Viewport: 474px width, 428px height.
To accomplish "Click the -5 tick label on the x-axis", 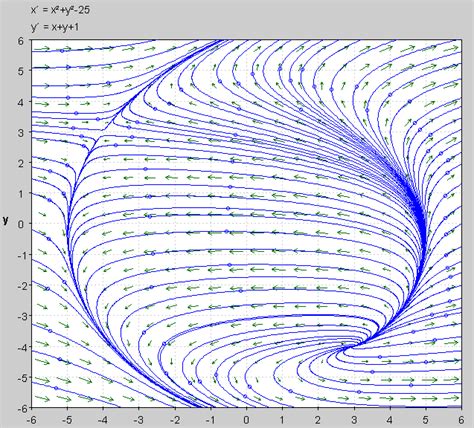I will (67, 419).
